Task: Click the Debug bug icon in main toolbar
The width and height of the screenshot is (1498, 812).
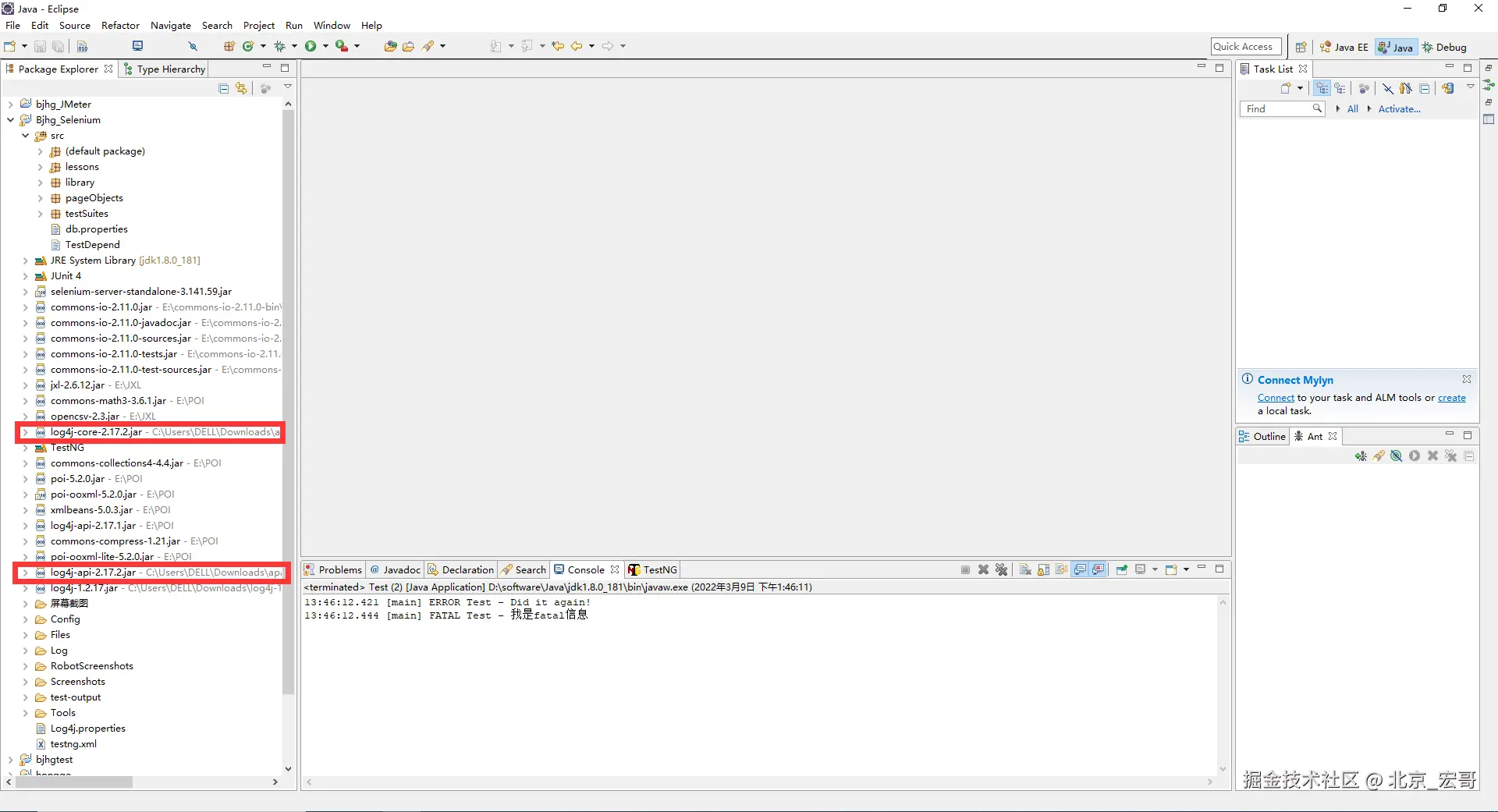Action: point(279,47)
